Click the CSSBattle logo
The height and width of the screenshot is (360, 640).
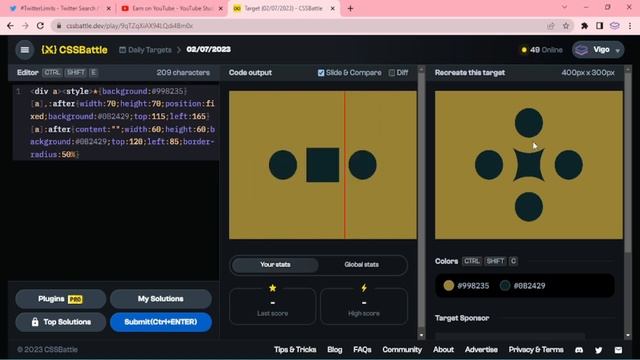click(x=74, y=50)
